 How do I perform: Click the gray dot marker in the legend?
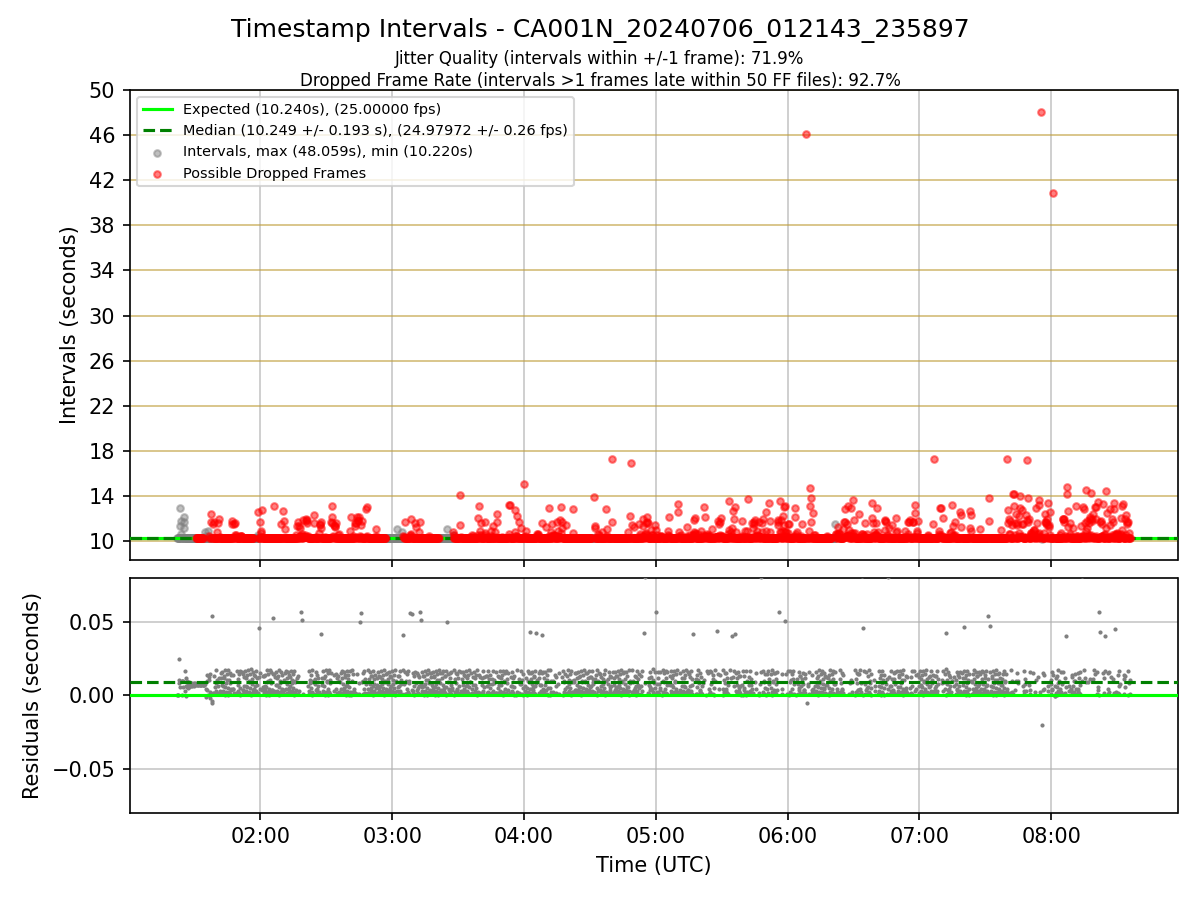(158, 152)
